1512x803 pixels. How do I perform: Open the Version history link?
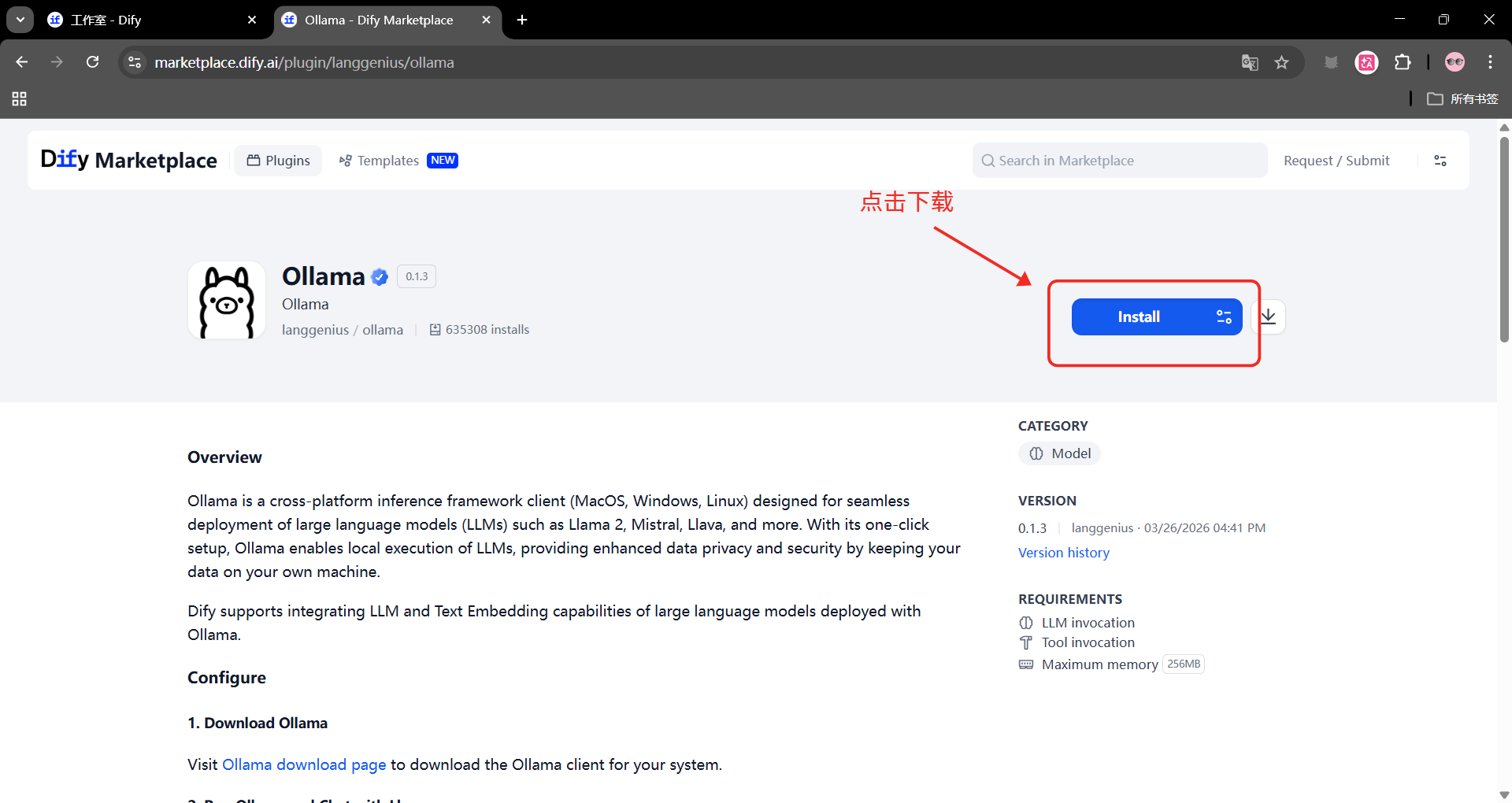pos(1064,553)
